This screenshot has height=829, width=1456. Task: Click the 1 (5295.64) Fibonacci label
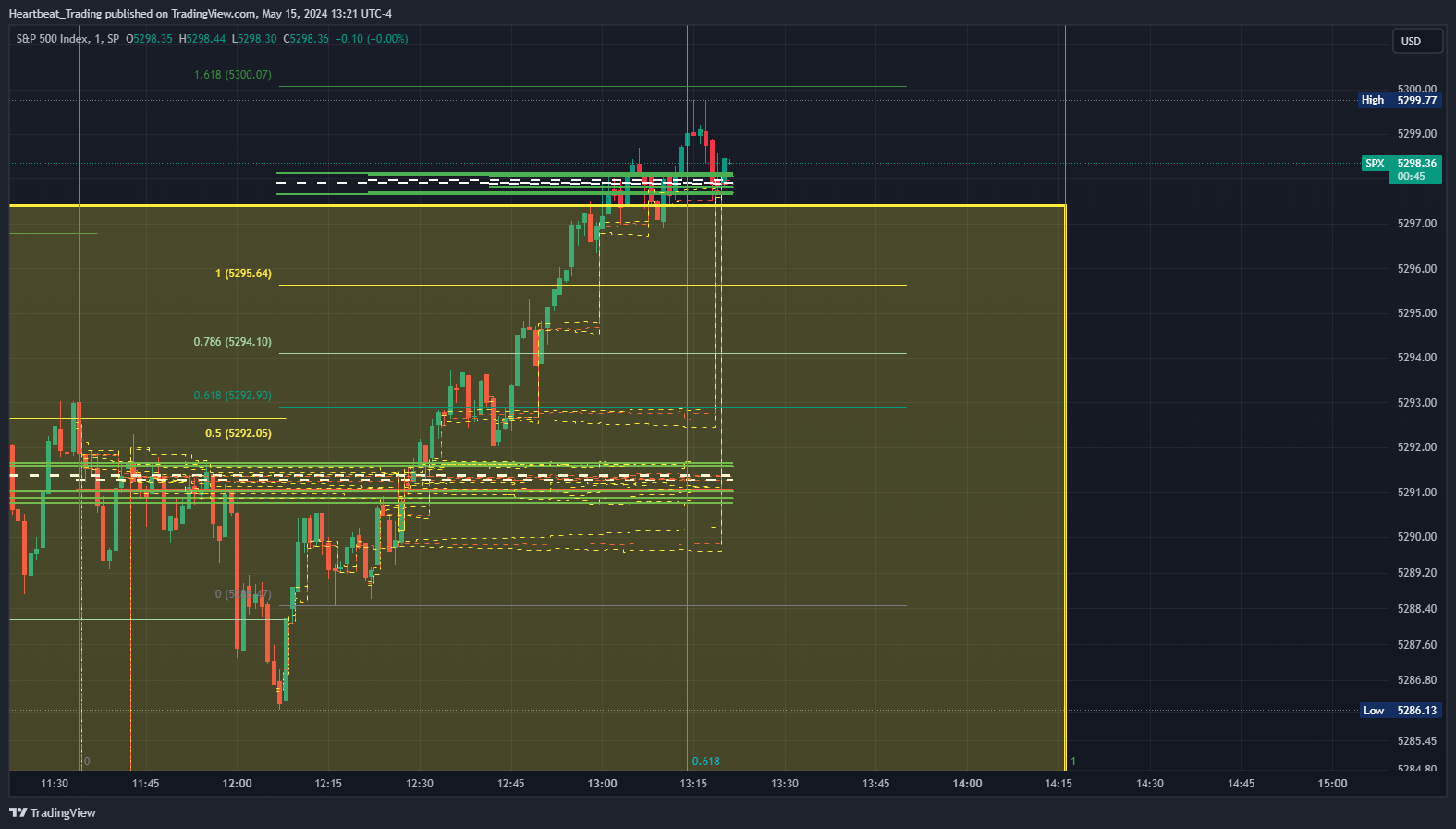coord(243,274)
